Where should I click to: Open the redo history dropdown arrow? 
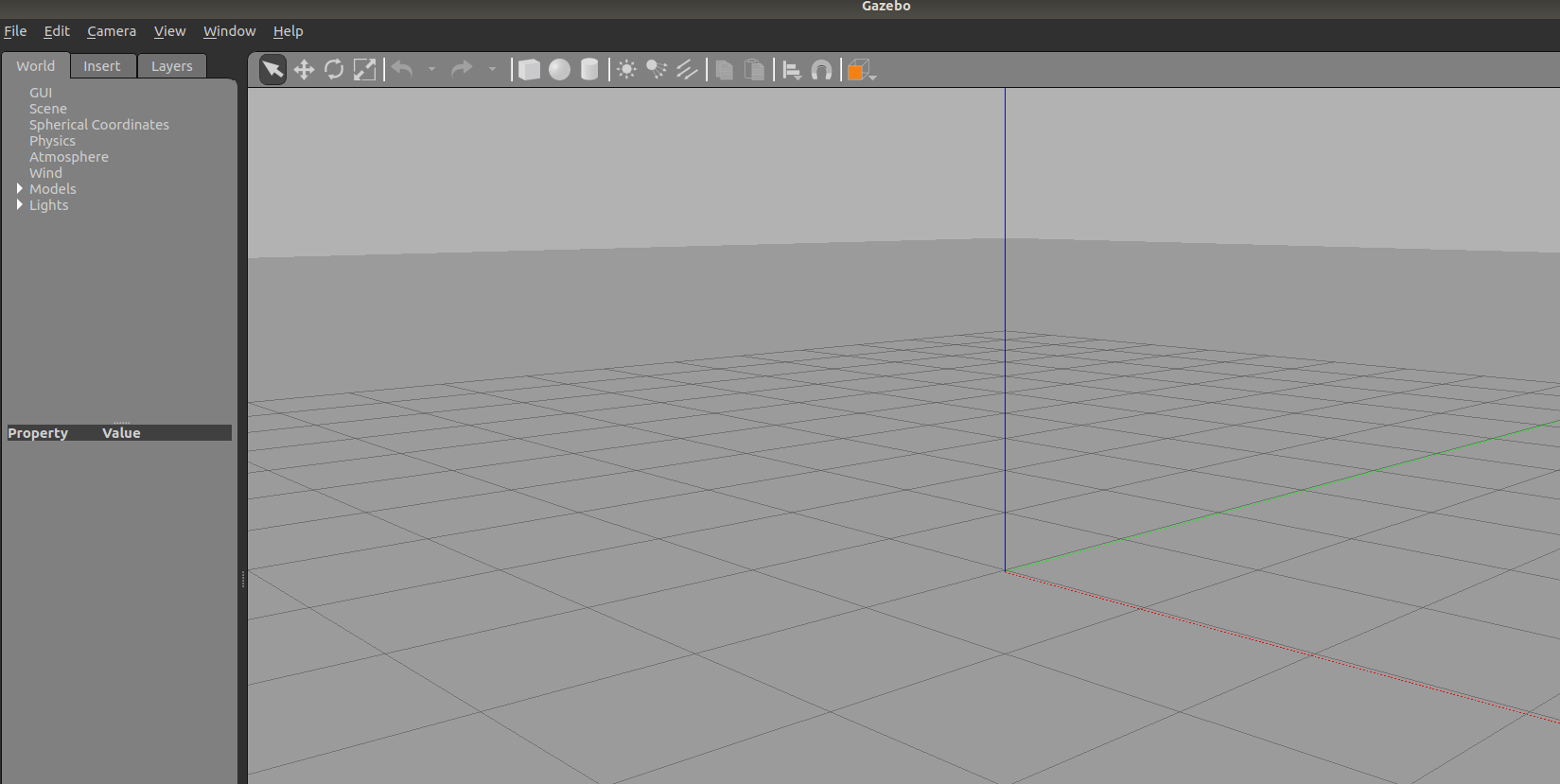point(492,69)
